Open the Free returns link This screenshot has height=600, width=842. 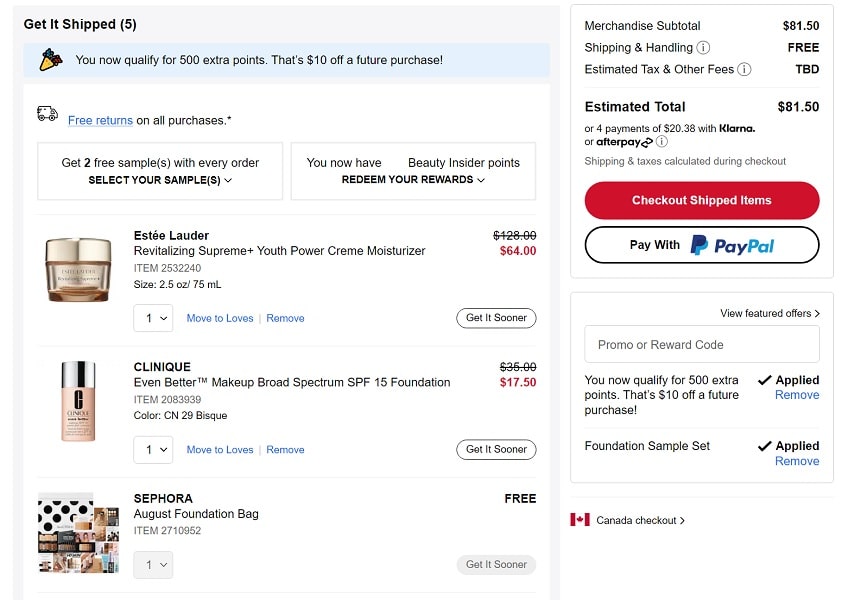[x=100, y=121]
